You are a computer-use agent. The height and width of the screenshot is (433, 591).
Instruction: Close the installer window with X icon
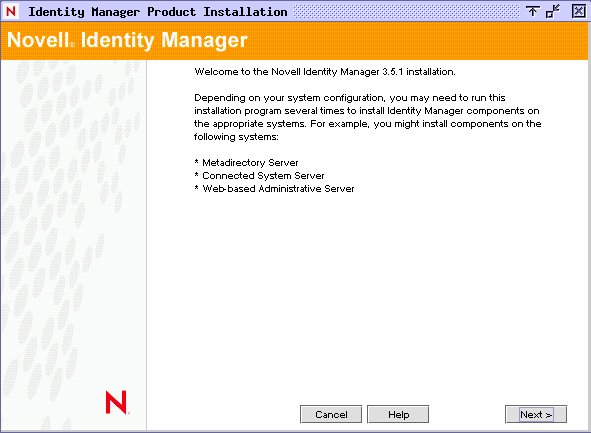579,11
